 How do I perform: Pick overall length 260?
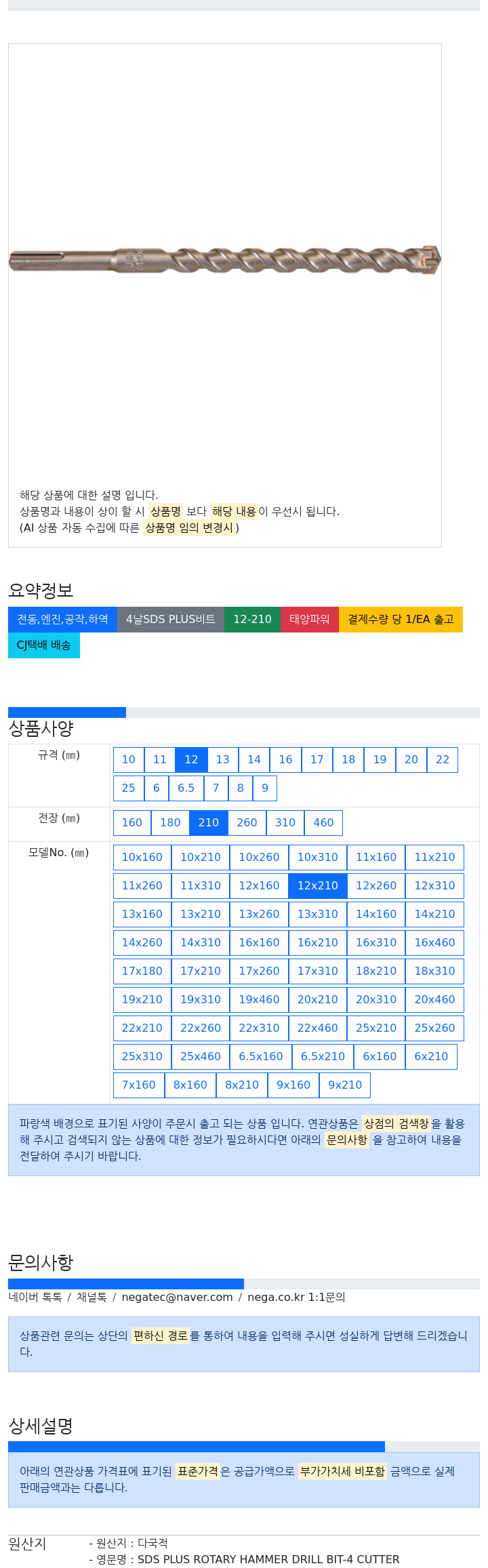pyautogui.click(x=247, y=823)
